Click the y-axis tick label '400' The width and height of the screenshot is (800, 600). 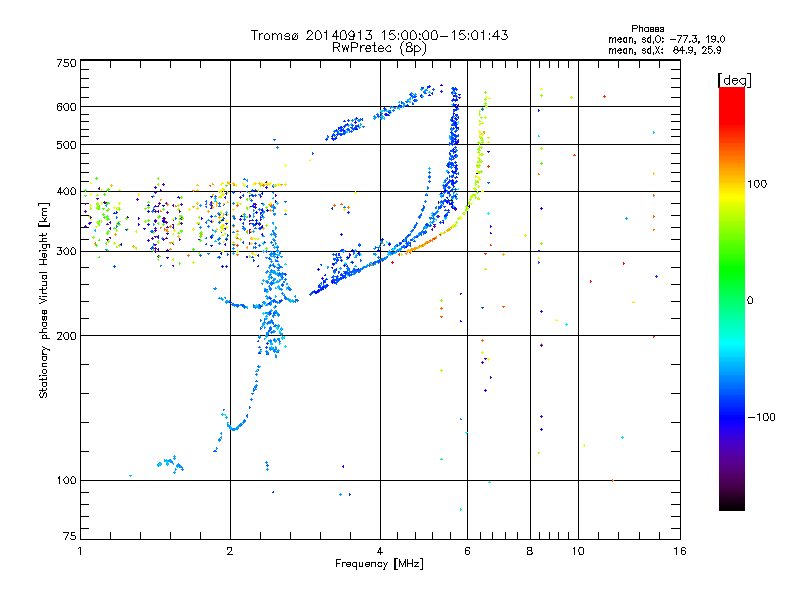[x=66, y=191]
